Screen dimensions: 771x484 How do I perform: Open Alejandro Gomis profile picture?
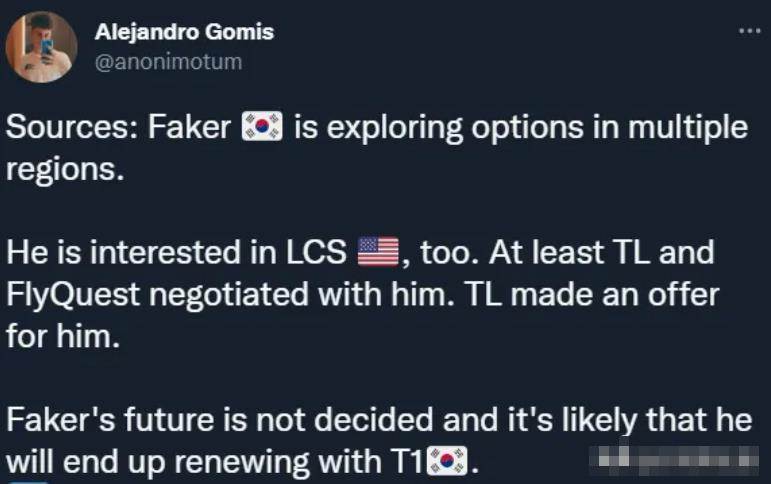(x=41, y=47)
